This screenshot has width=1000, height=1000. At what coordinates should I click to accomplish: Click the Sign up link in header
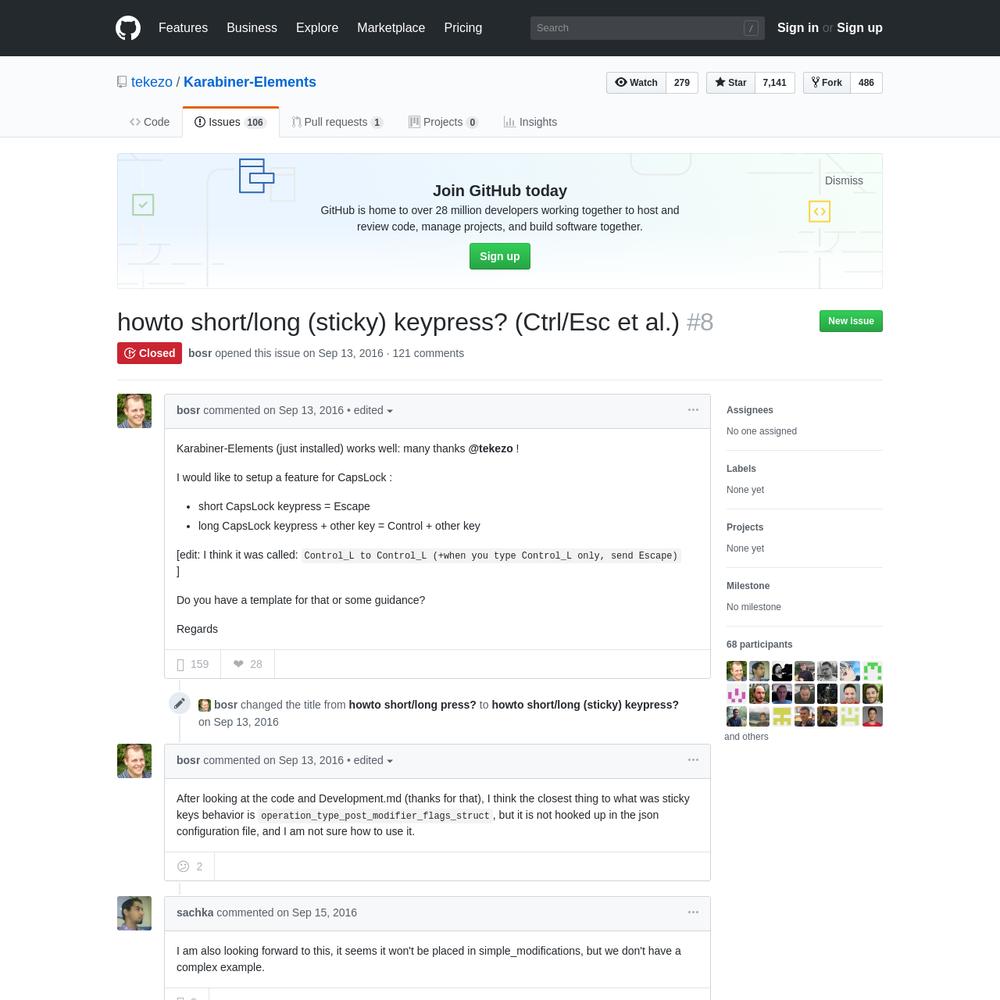[860, 28]
